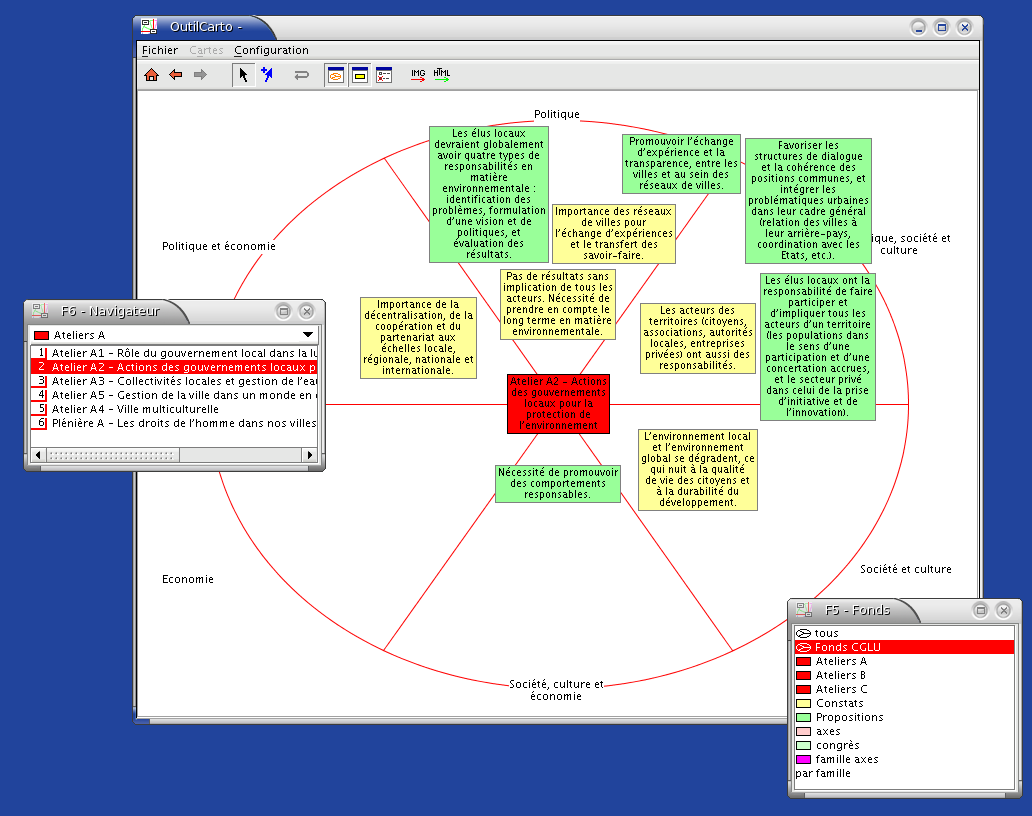The height and width of the screenshot is (816, 1032).
Task: Click the Navigateur horizontal scrollbar right arrow
Action: click(x=310, y=456)
